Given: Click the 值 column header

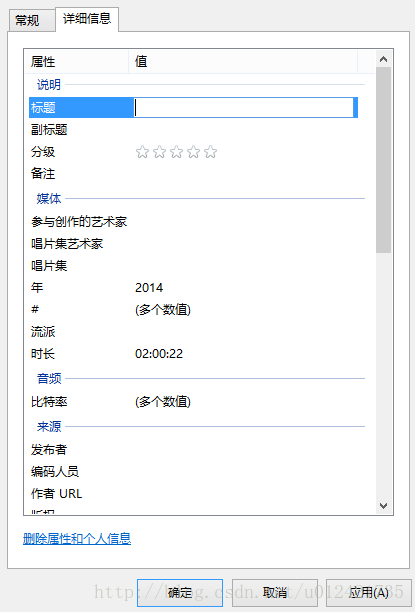Looking at the screenshot, I should coord(243,61).
